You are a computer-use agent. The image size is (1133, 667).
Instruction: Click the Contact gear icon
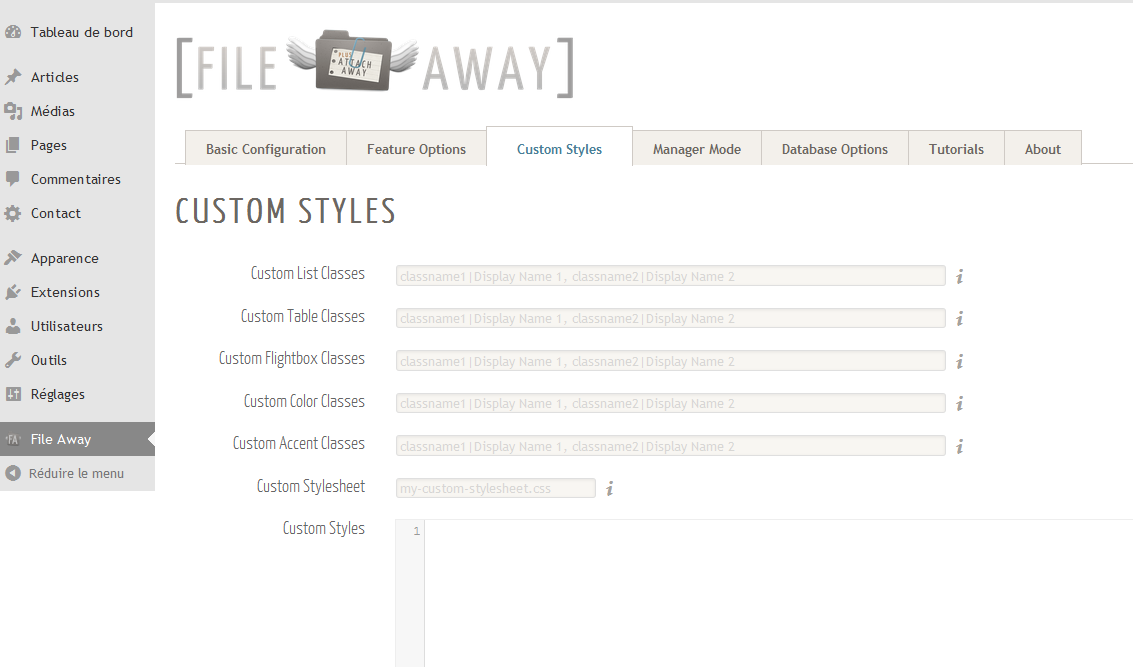point(13,213)
